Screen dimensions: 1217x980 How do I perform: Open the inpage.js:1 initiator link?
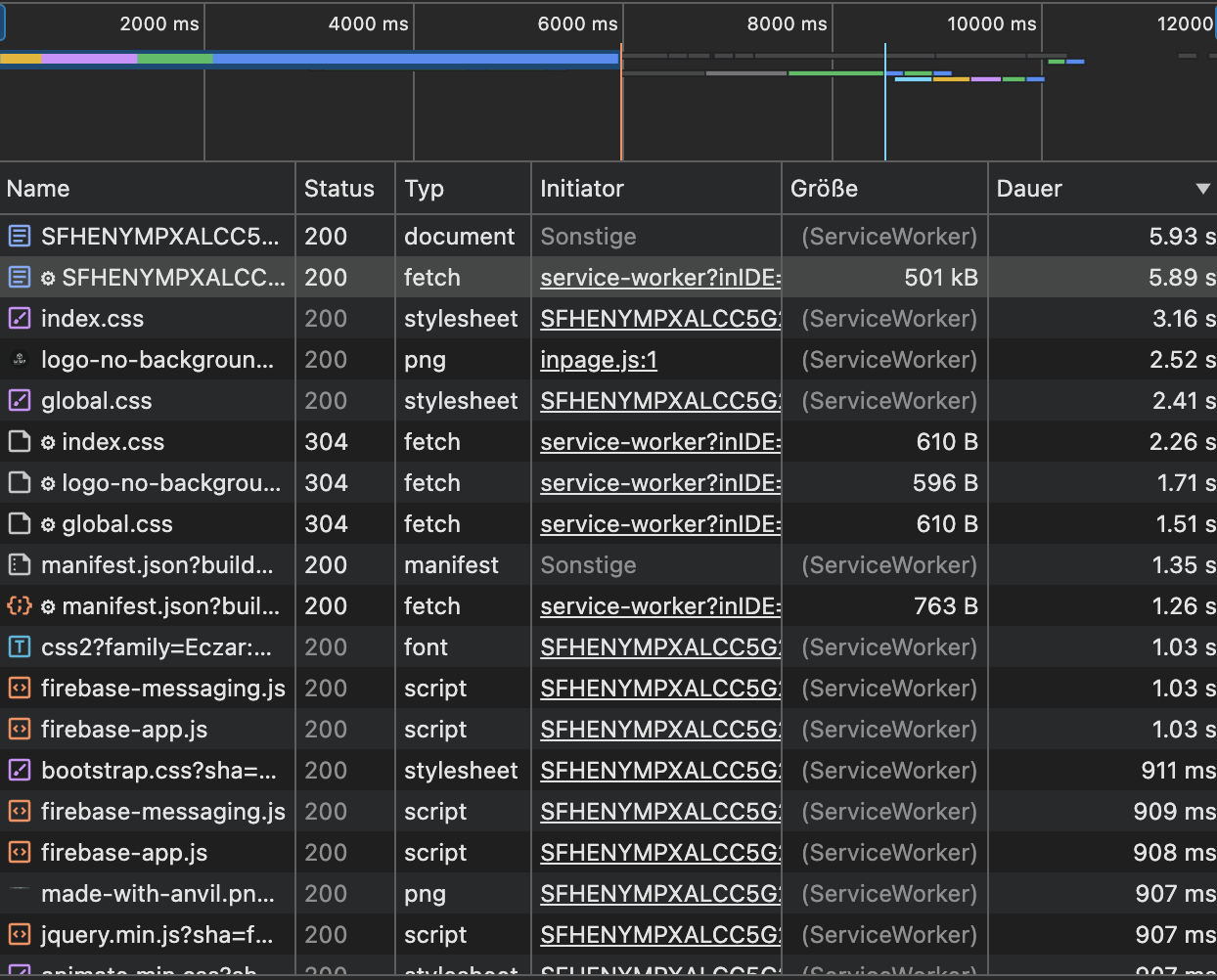point(599,359)
